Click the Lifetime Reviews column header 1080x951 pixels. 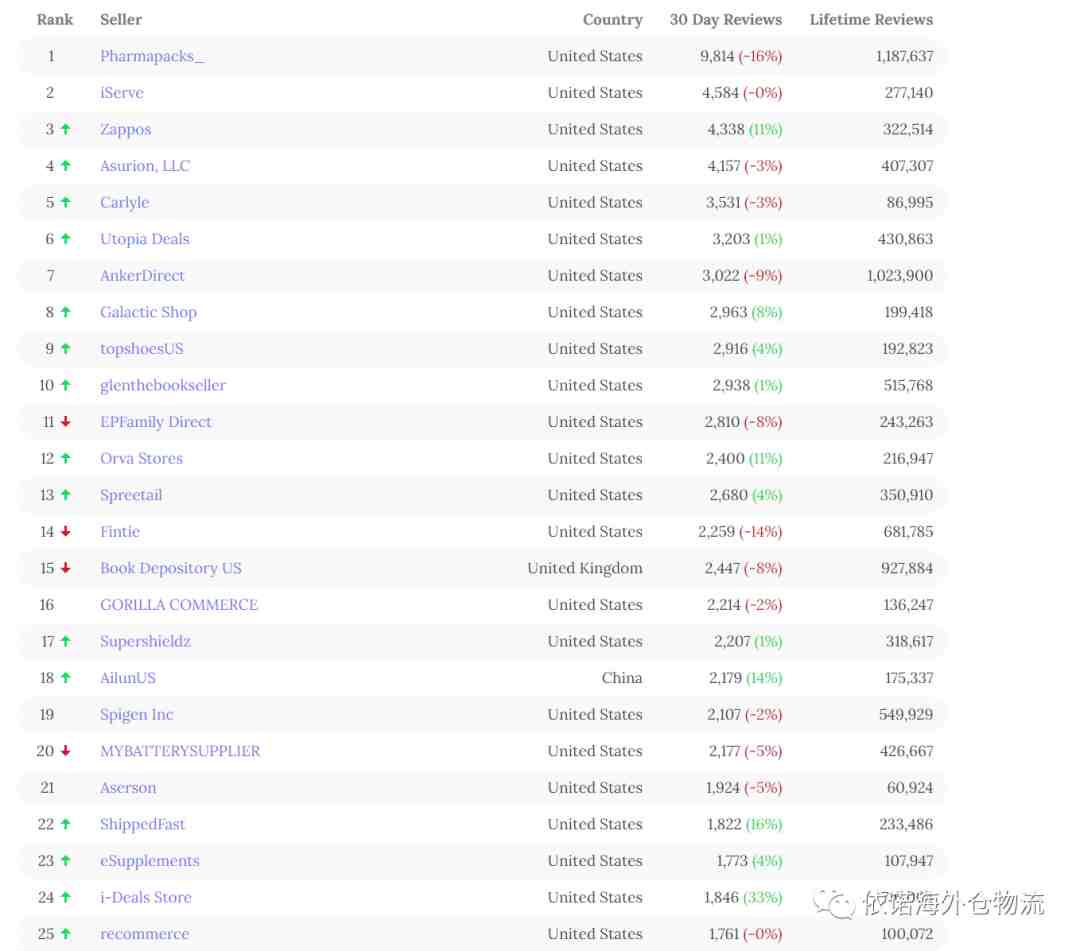pos(871,19)
